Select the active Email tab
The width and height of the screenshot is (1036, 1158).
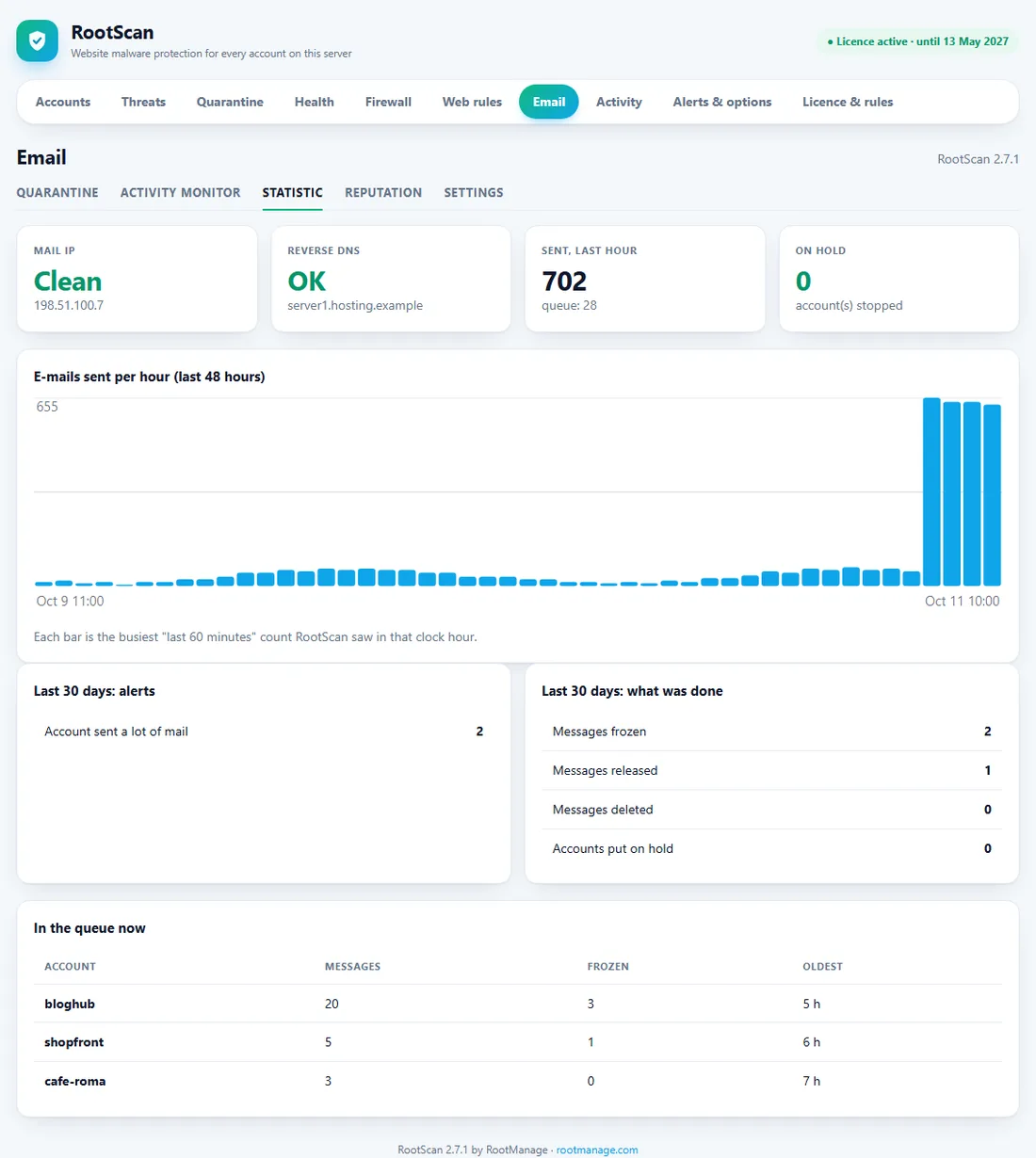coord(549,102)
